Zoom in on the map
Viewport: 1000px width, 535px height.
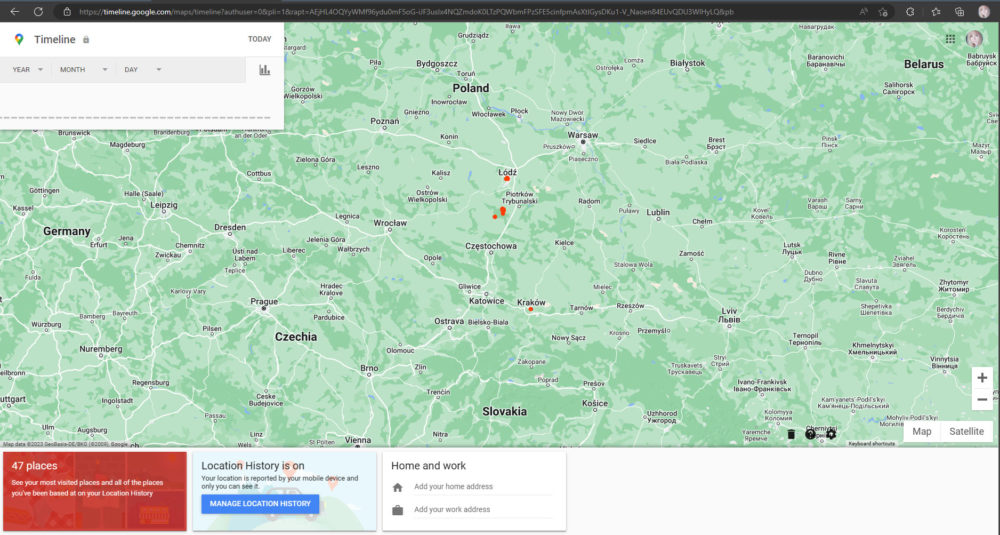coord(982,377)
